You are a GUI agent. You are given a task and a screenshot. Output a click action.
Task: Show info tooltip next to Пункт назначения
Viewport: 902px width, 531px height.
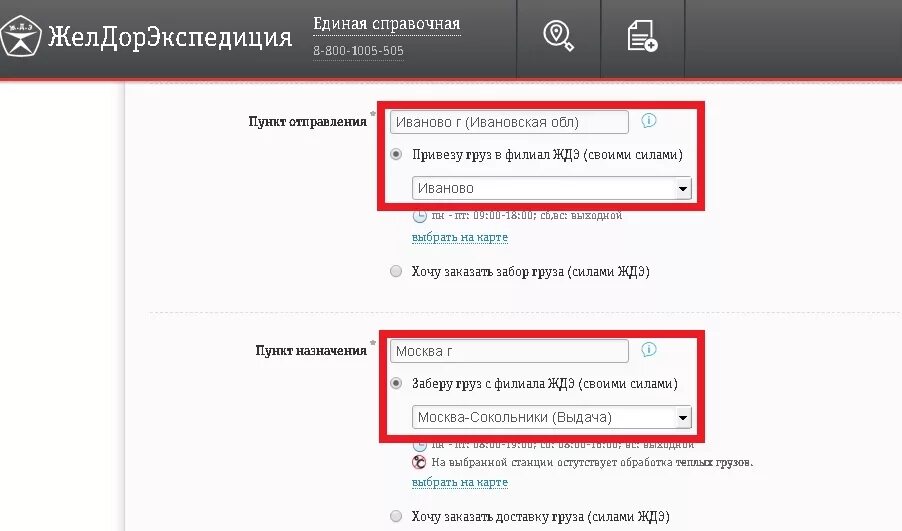648,349
